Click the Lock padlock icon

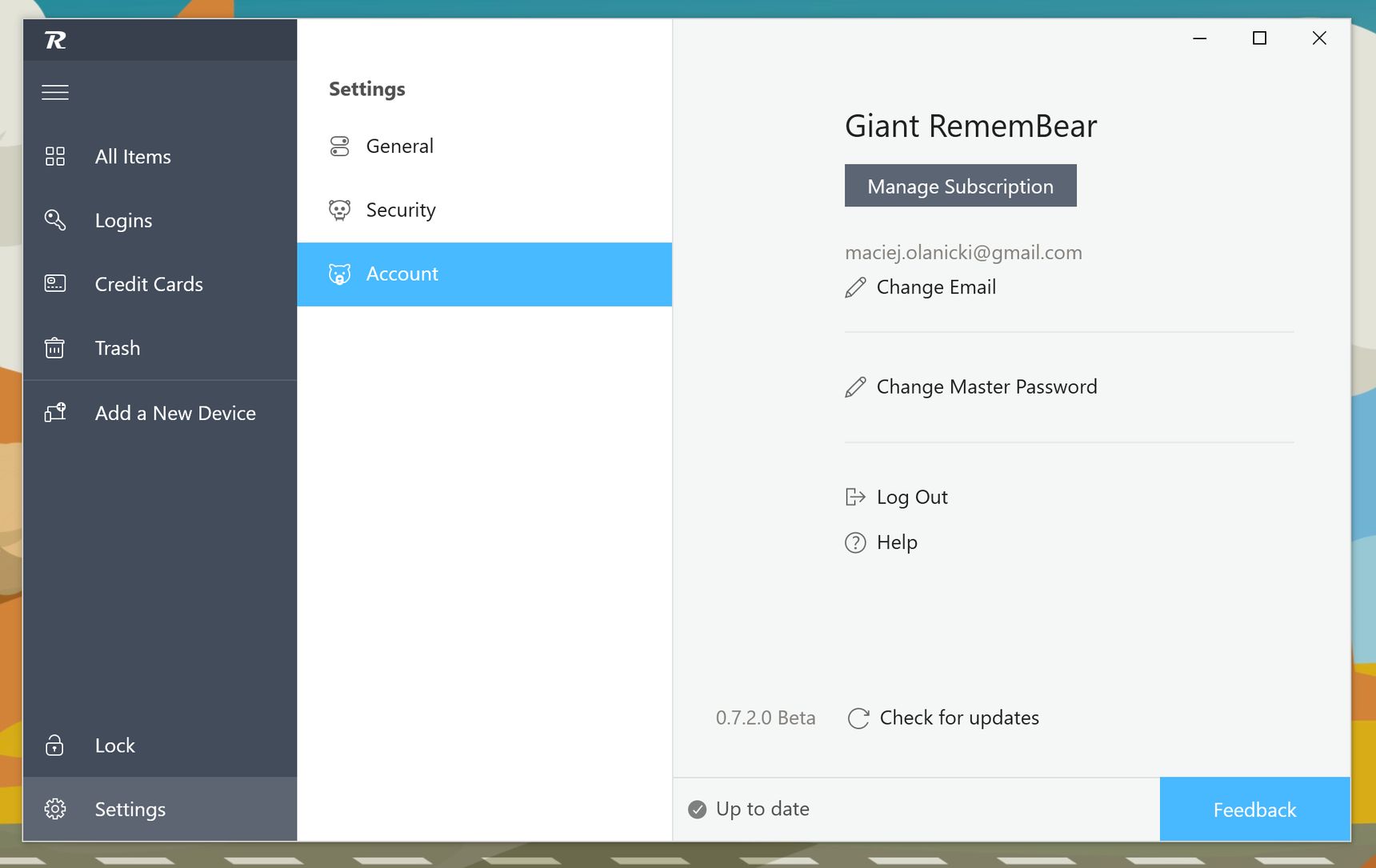(54, 745)
